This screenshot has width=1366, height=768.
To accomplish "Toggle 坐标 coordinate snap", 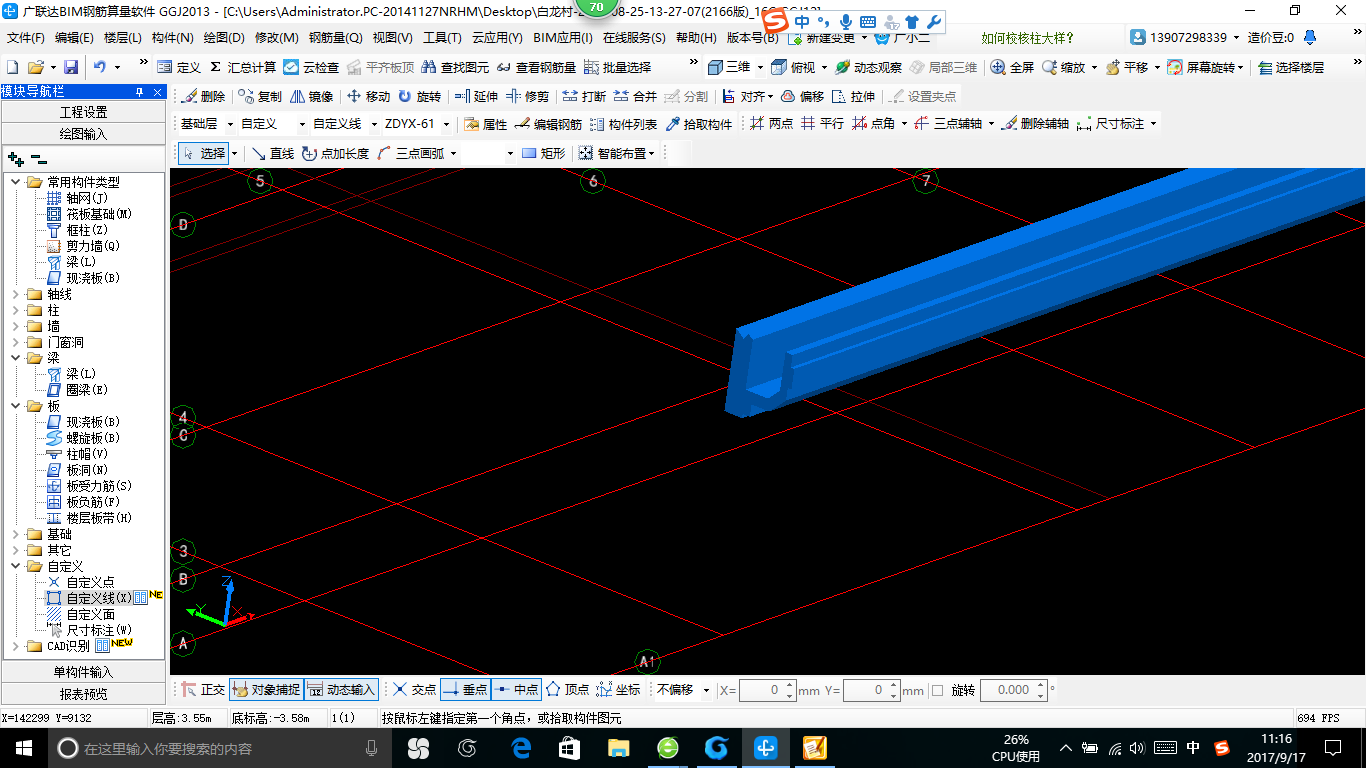I will click(618, 690).
